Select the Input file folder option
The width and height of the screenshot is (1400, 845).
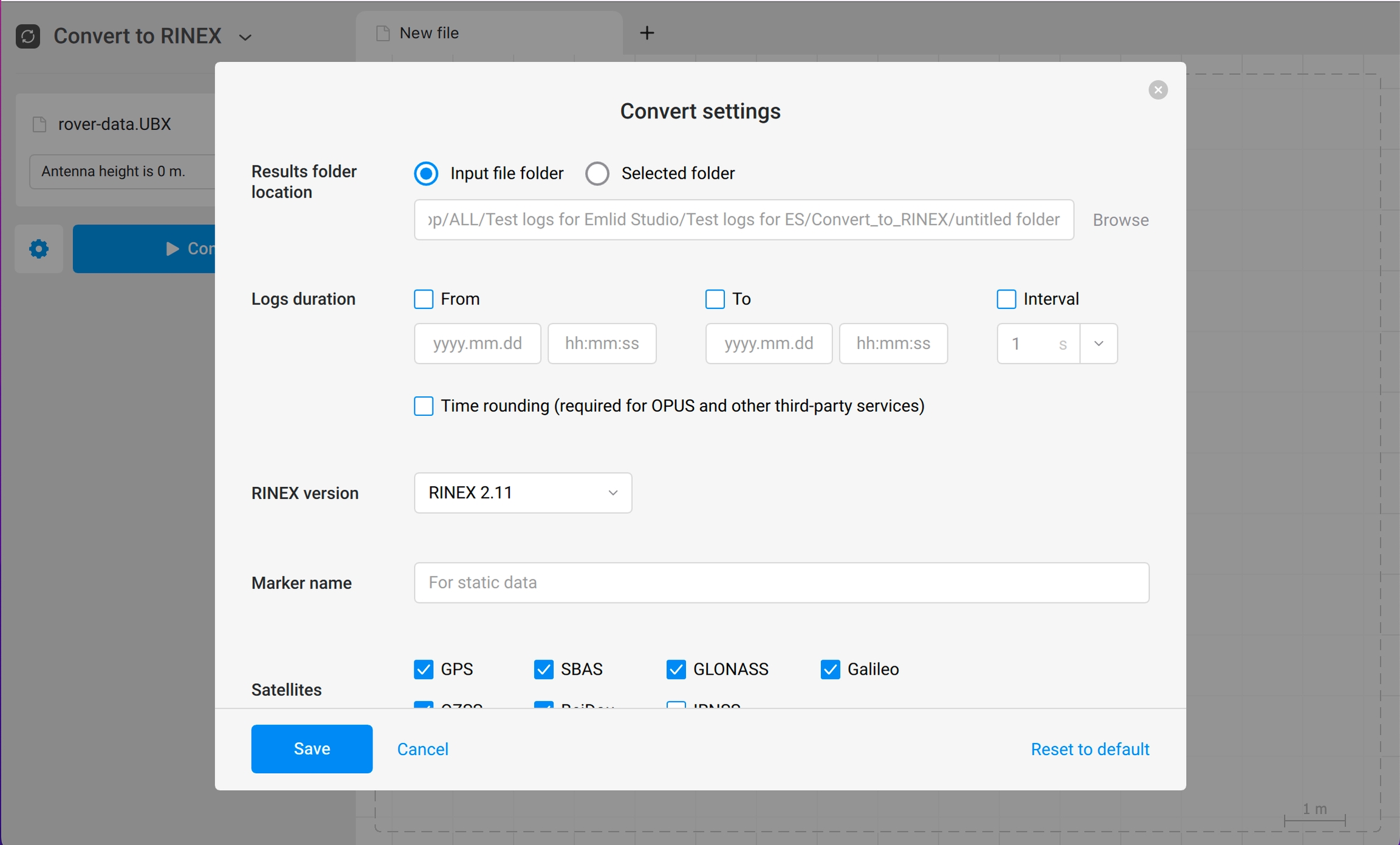426,173
